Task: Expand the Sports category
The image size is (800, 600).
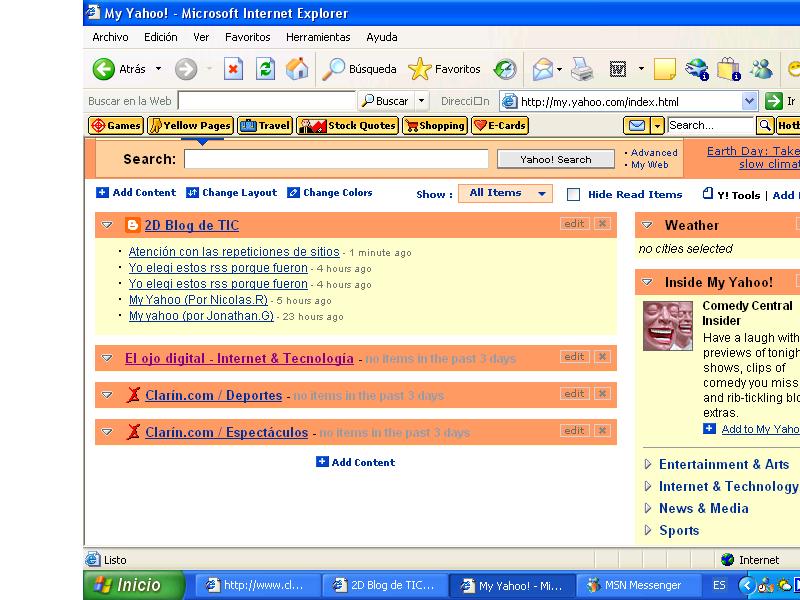Action: [x=648, y=530]
